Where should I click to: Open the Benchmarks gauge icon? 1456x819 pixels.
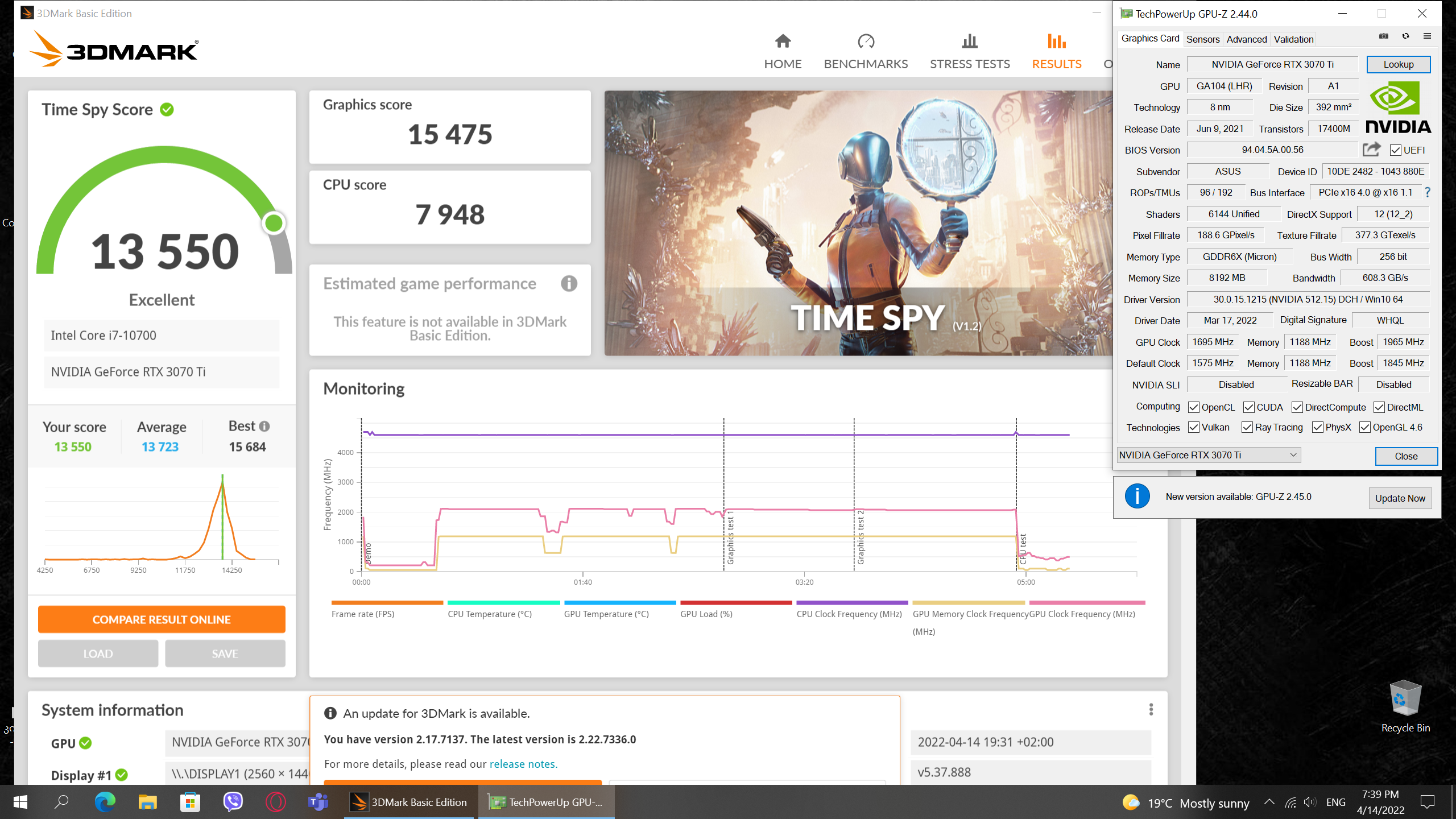(x=866, y=42)
